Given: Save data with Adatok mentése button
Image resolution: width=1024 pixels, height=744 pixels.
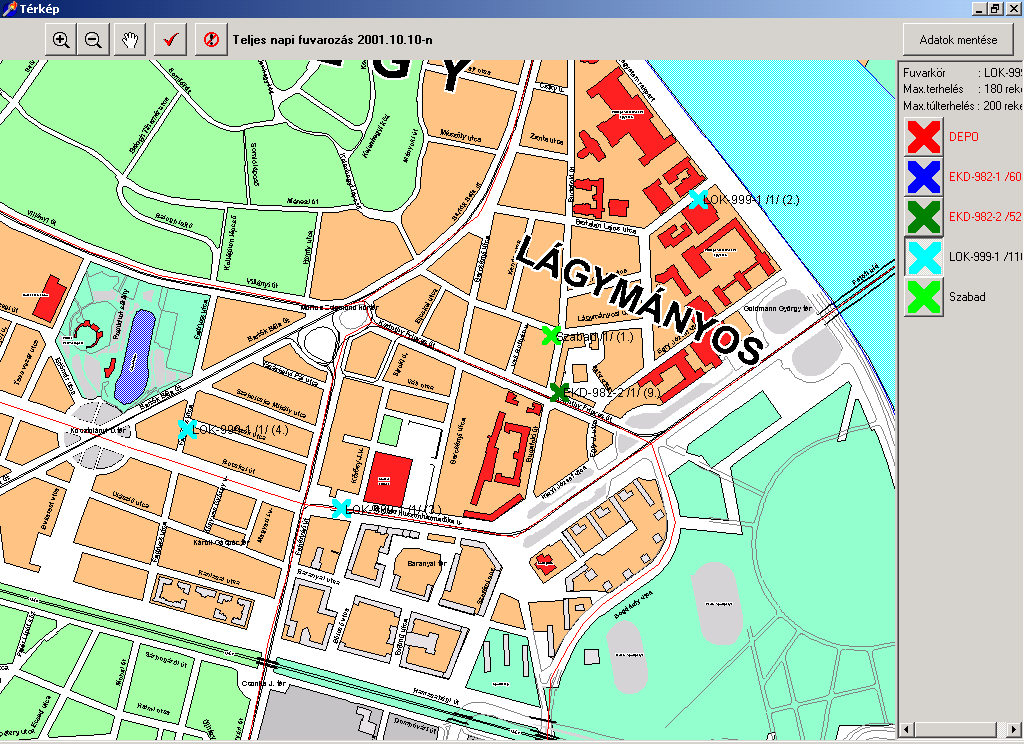Looking at the screenshot, I should (958, 40).
